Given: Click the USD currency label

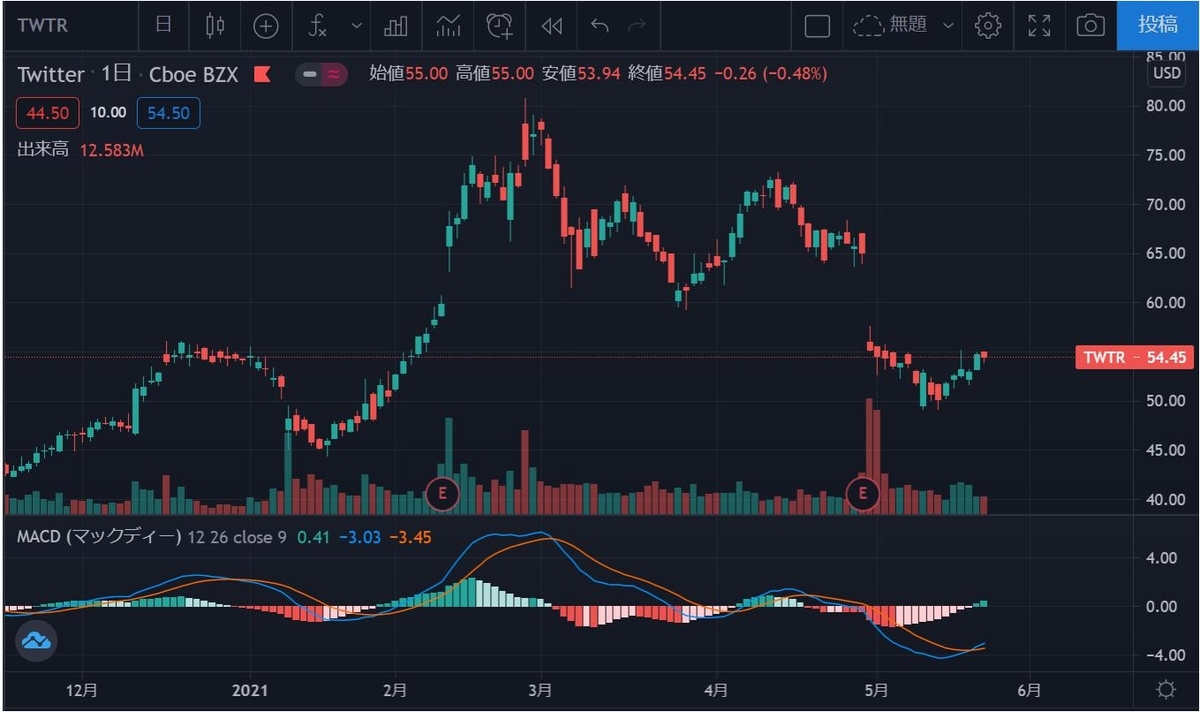Looking at the screenshot, I should point(1166,73).
